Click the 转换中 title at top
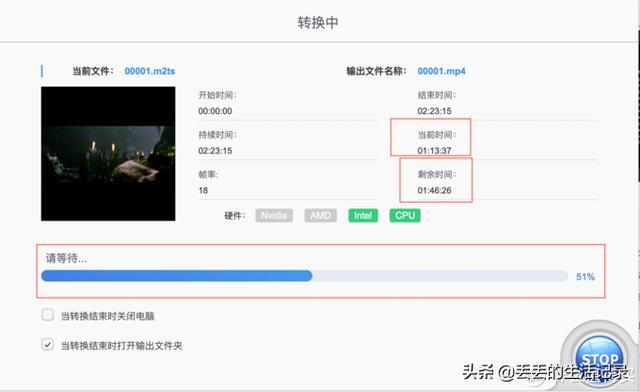 (318, 22)
